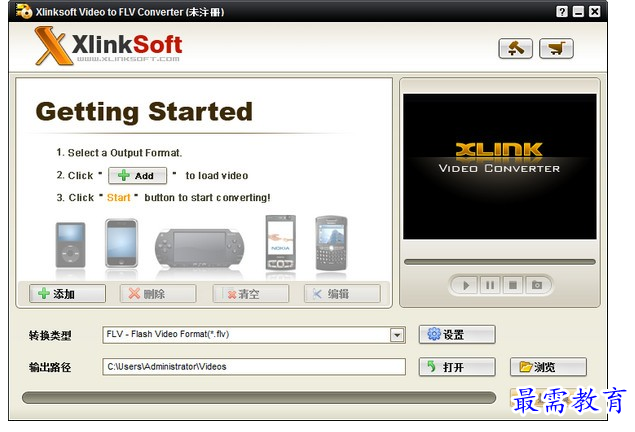Click the output path input field
Screen dimensions: 635x432
[254, 367]
